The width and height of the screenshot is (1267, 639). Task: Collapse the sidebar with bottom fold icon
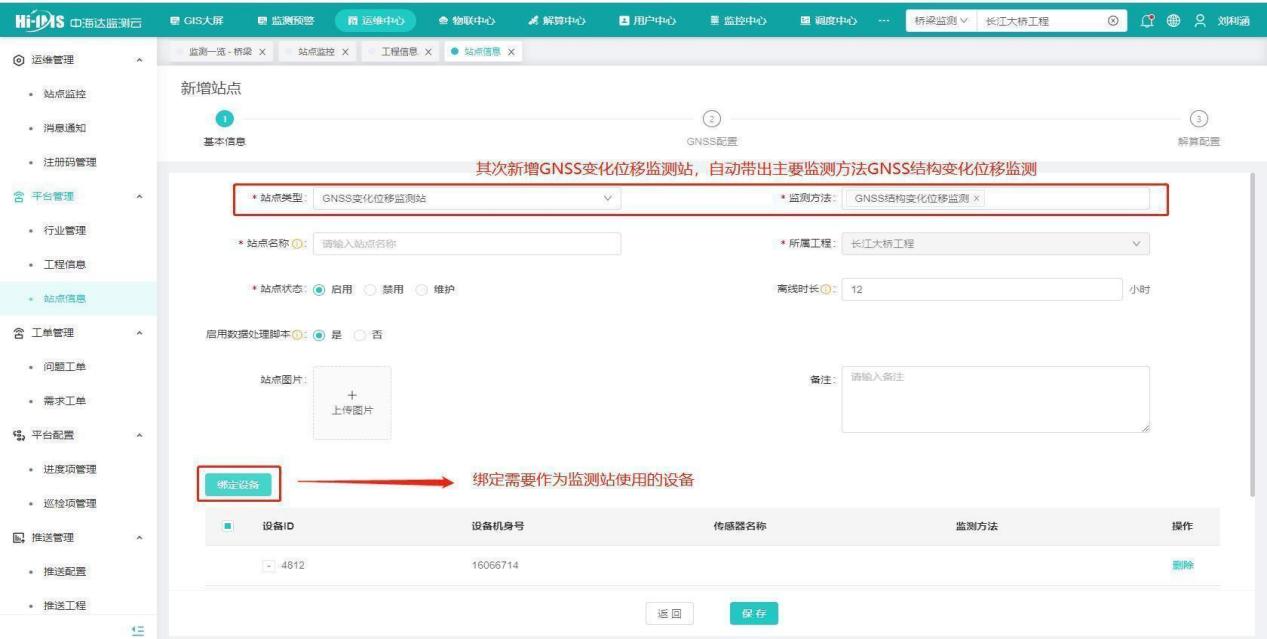click(x=139, y=628)
